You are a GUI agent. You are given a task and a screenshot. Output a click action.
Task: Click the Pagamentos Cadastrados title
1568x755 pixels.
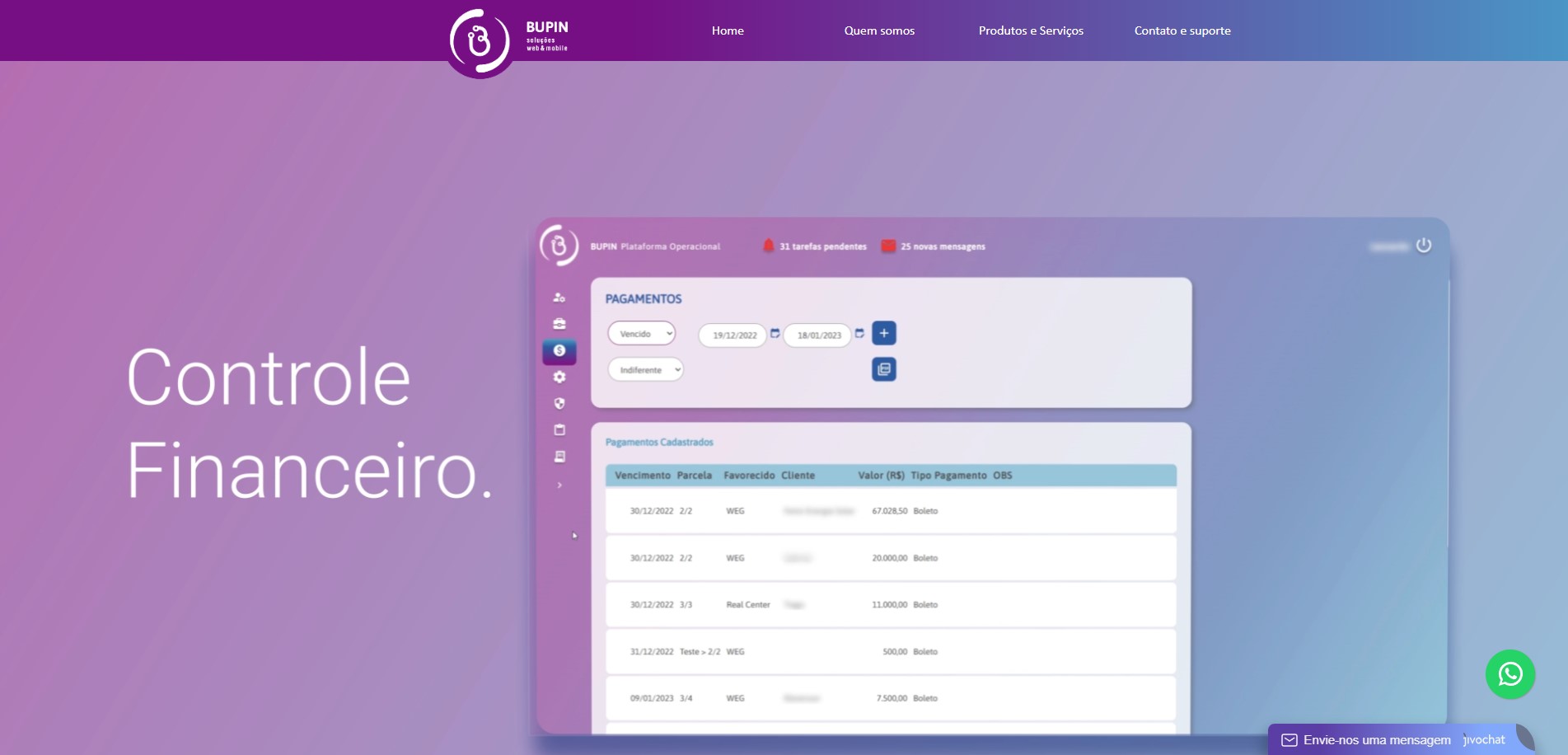(x=659, y=443)
